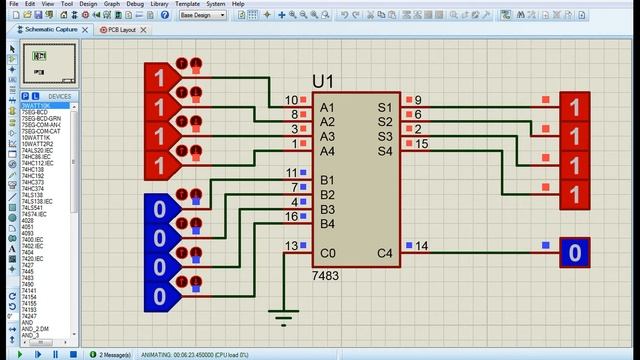Close the Schematic Capture tab
Image resolution: width=640 pixels, height=360 pixels.
85,30
